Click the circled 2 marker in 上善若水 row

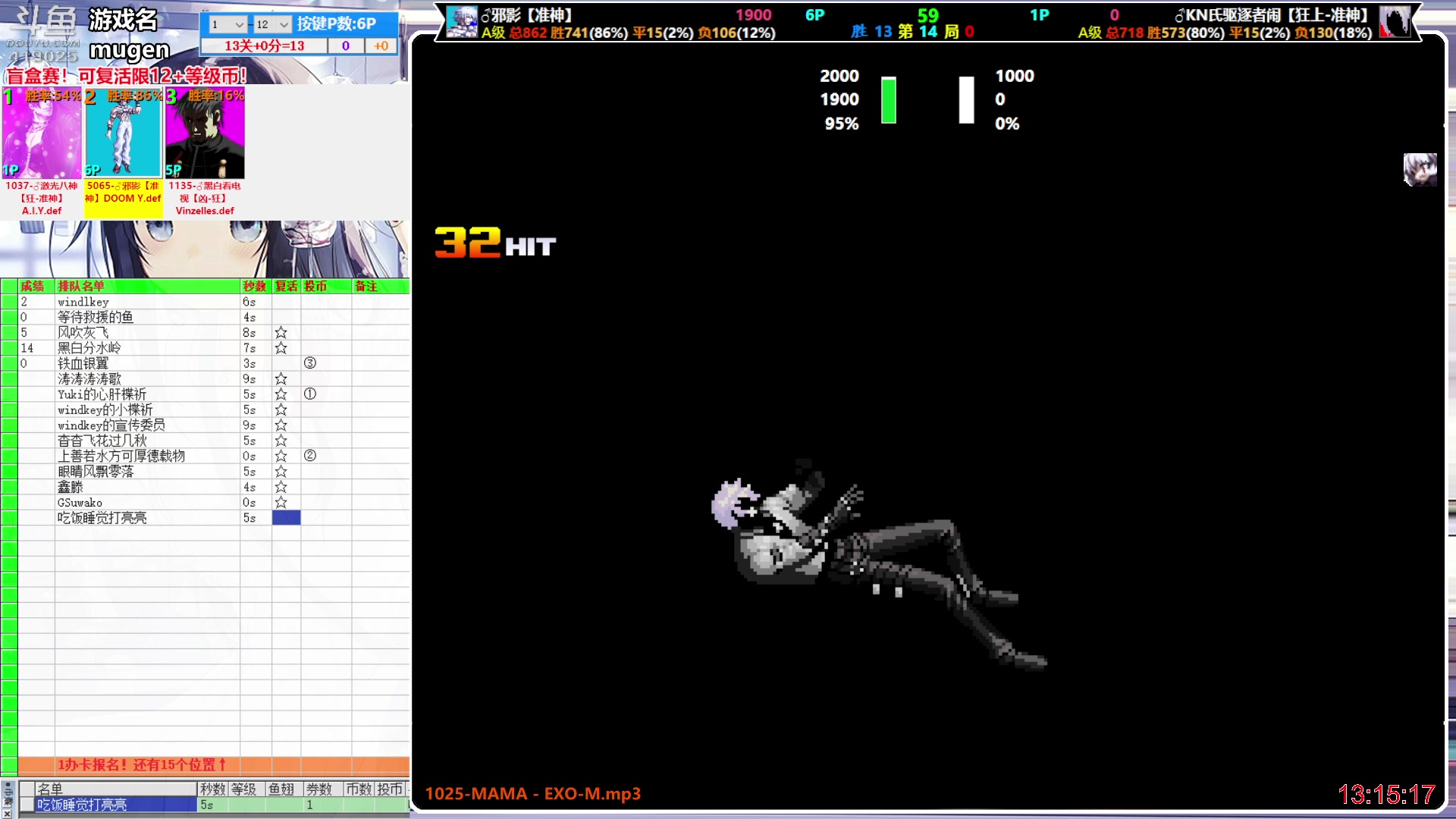(x=309, y=456)
